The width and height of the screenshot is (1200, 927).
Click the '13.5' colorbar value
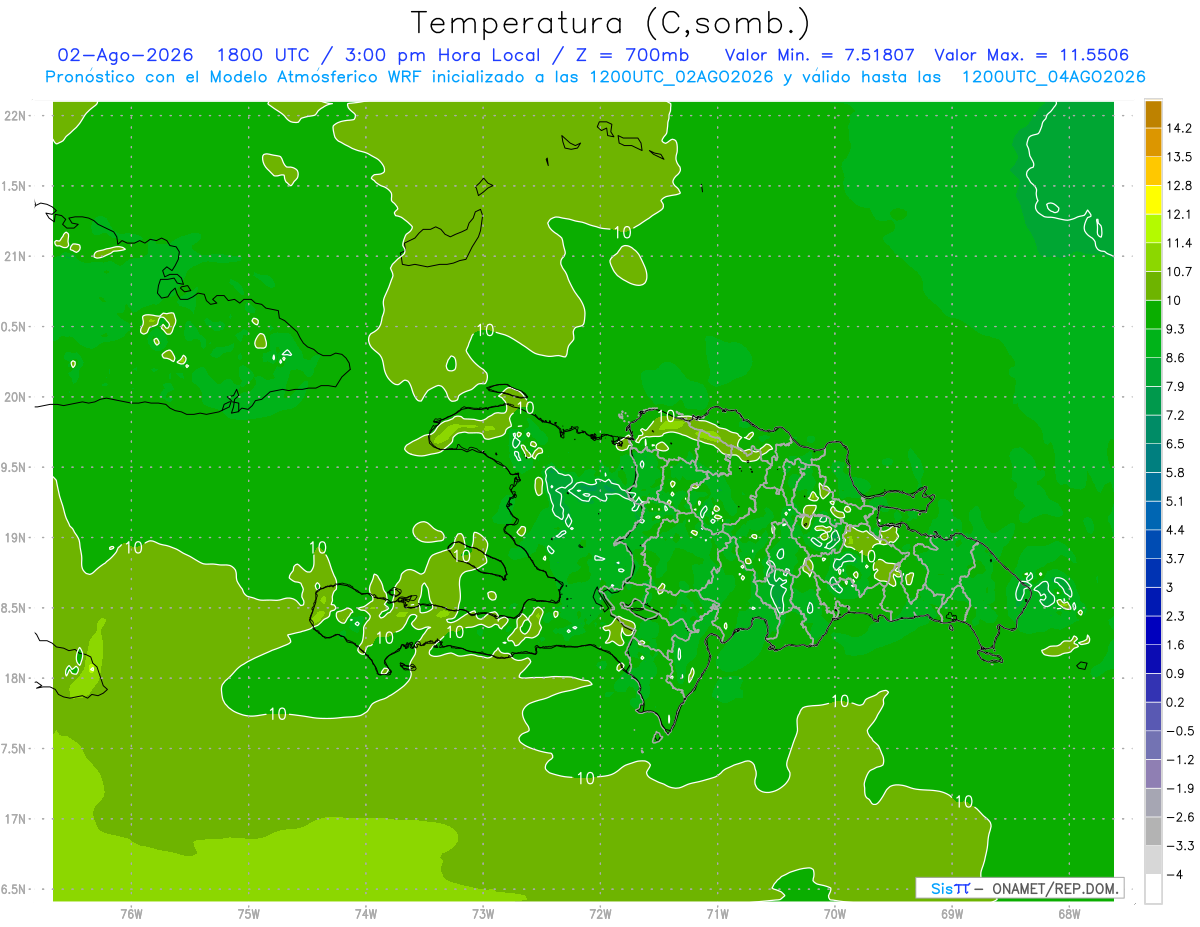(1180, 157)
